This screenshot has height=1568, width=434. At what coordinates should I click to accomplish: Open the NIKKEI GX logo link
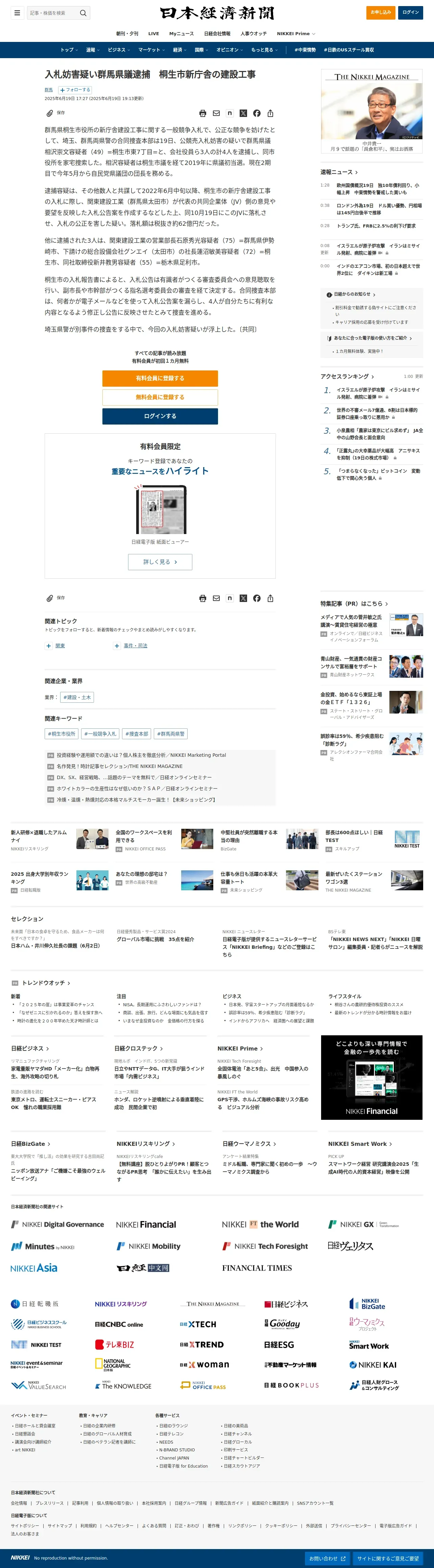(x=363, y=1224)
